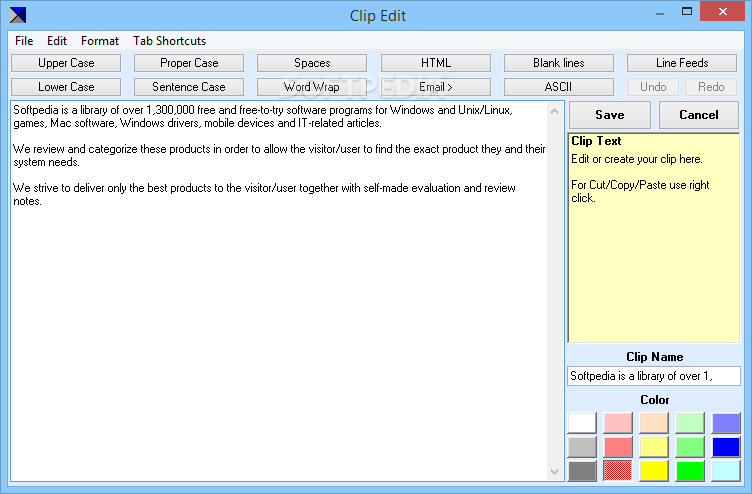Pick the bright green color swatch
Viewport: 752px width, 494px height.
click(690, 471)
